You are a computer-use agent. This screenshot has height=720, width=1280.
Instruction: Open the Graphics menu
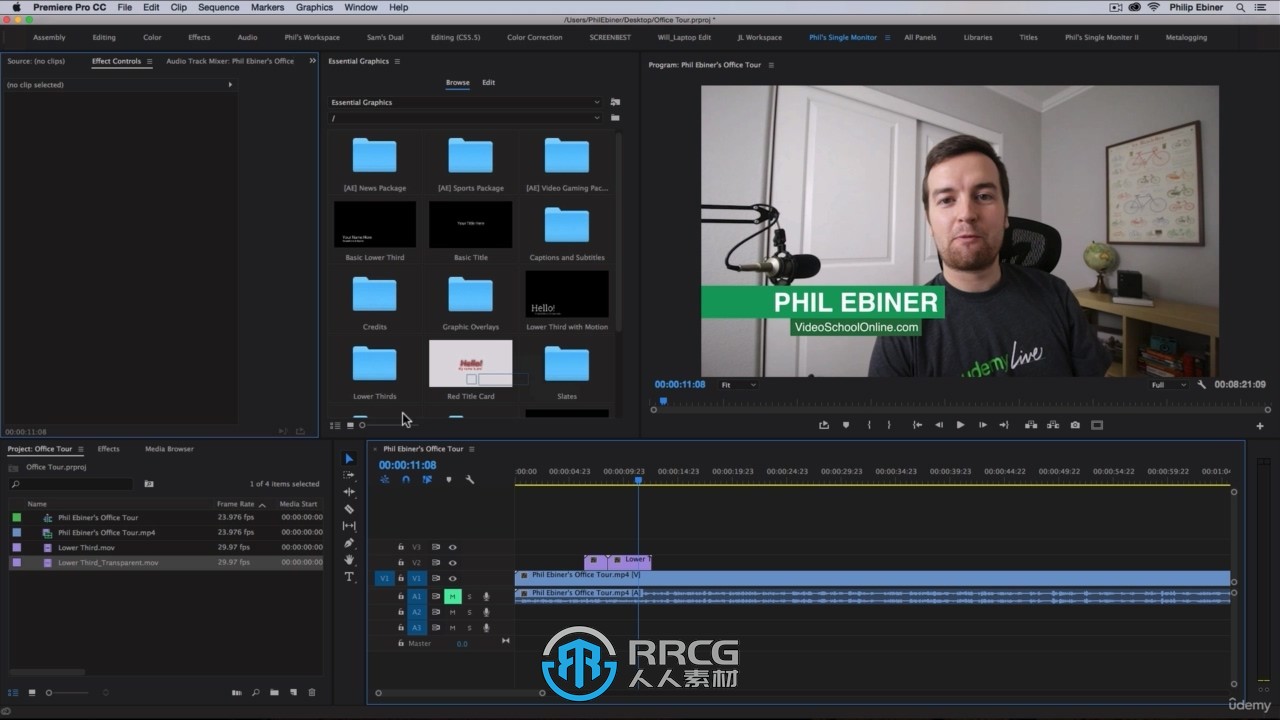coord(314,7)
